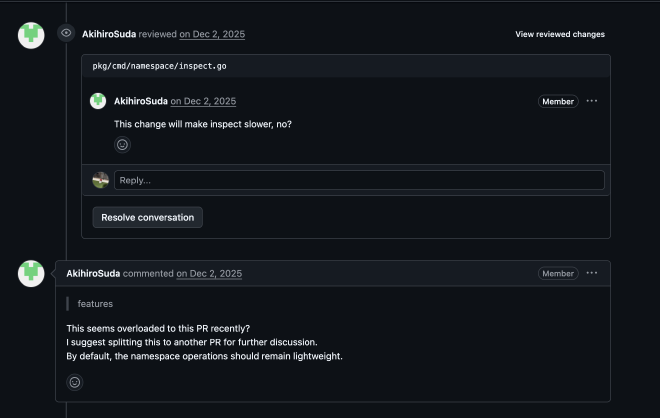This screenshot has width=660, height=418.
Task: Click the AkihiroSuda username in the review header
Action: pyautogui.click(x=109, y=34)
